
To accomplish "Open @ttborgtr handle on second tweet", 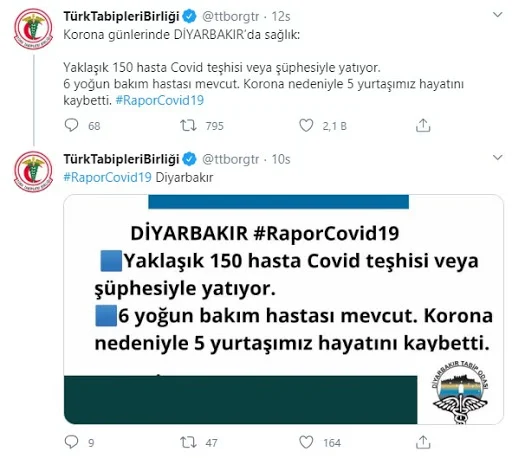I will click(230, 159).
